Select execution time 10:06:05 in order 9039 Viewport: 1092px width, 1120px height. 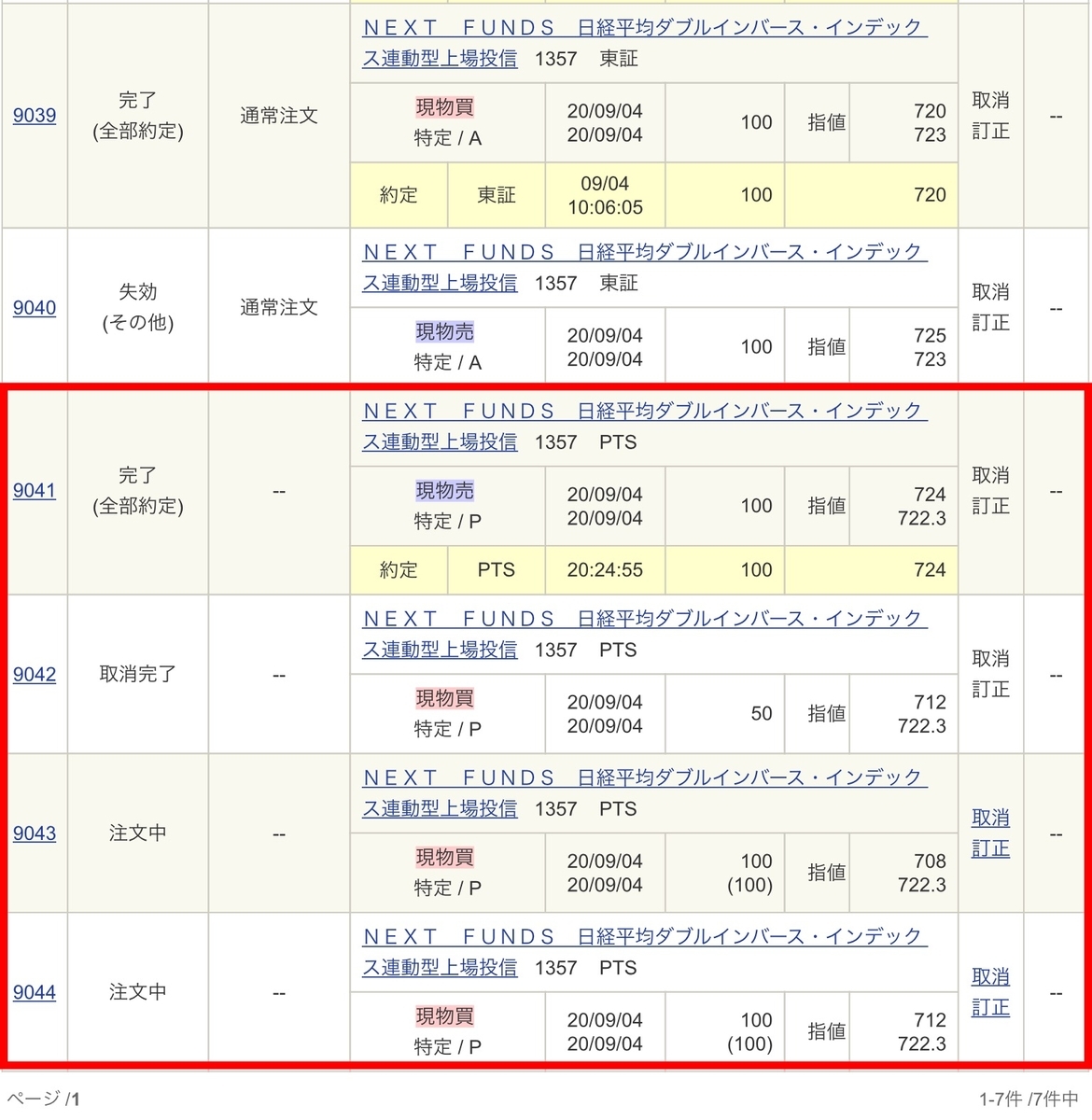coord(605,208)
